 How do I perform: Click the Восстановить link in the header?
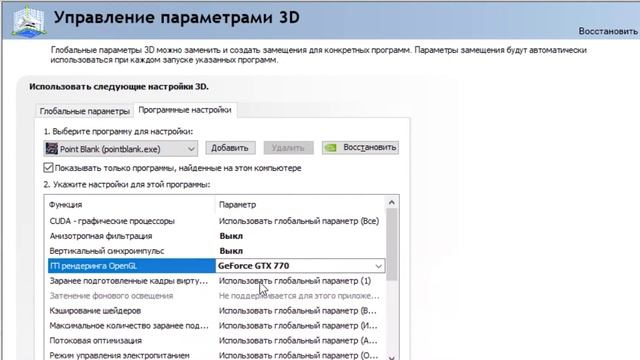pyautogui.click(x=608, y=31)
